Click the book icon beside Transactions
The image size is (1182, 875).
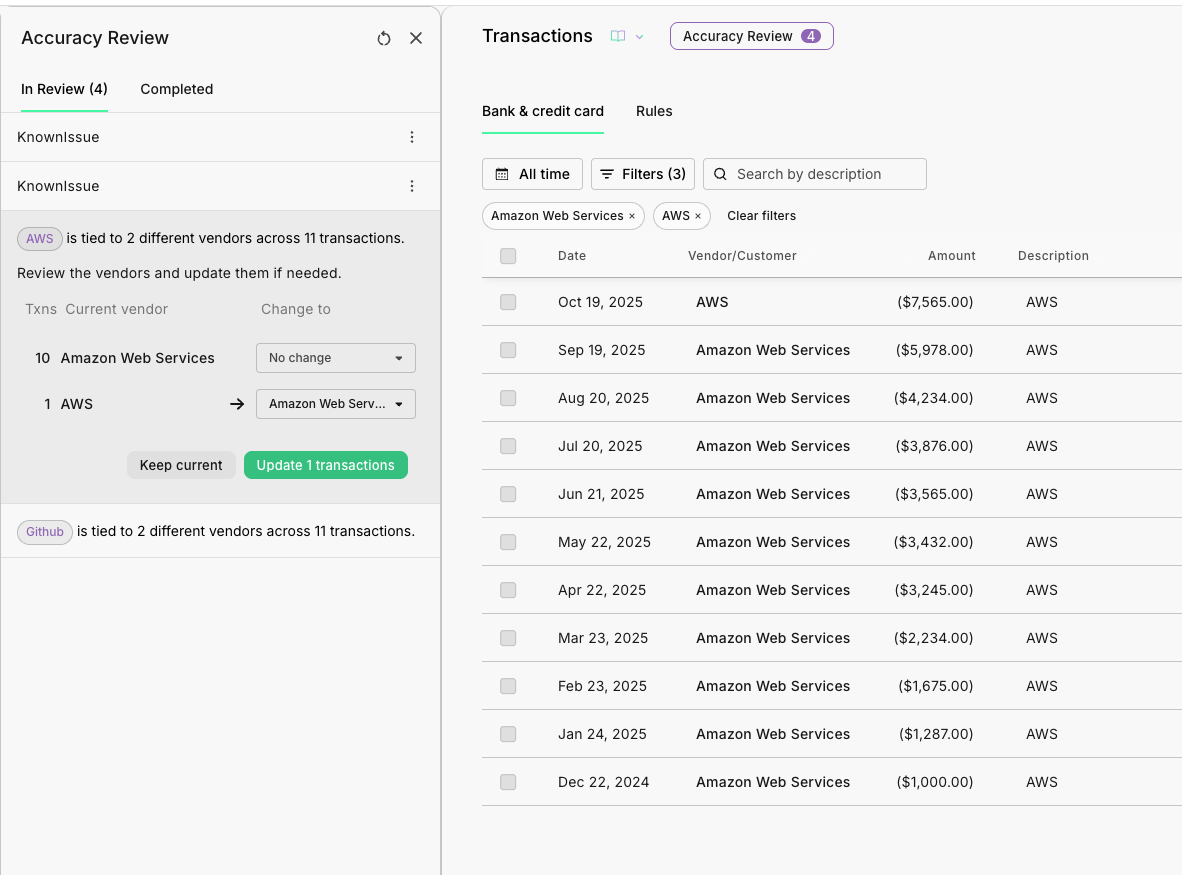pyautogui.click(x=618, y=36)
